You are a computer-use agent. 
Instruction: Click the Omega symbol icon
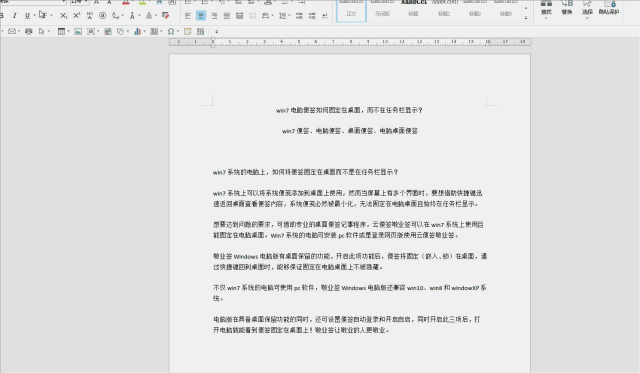point(171,31)
